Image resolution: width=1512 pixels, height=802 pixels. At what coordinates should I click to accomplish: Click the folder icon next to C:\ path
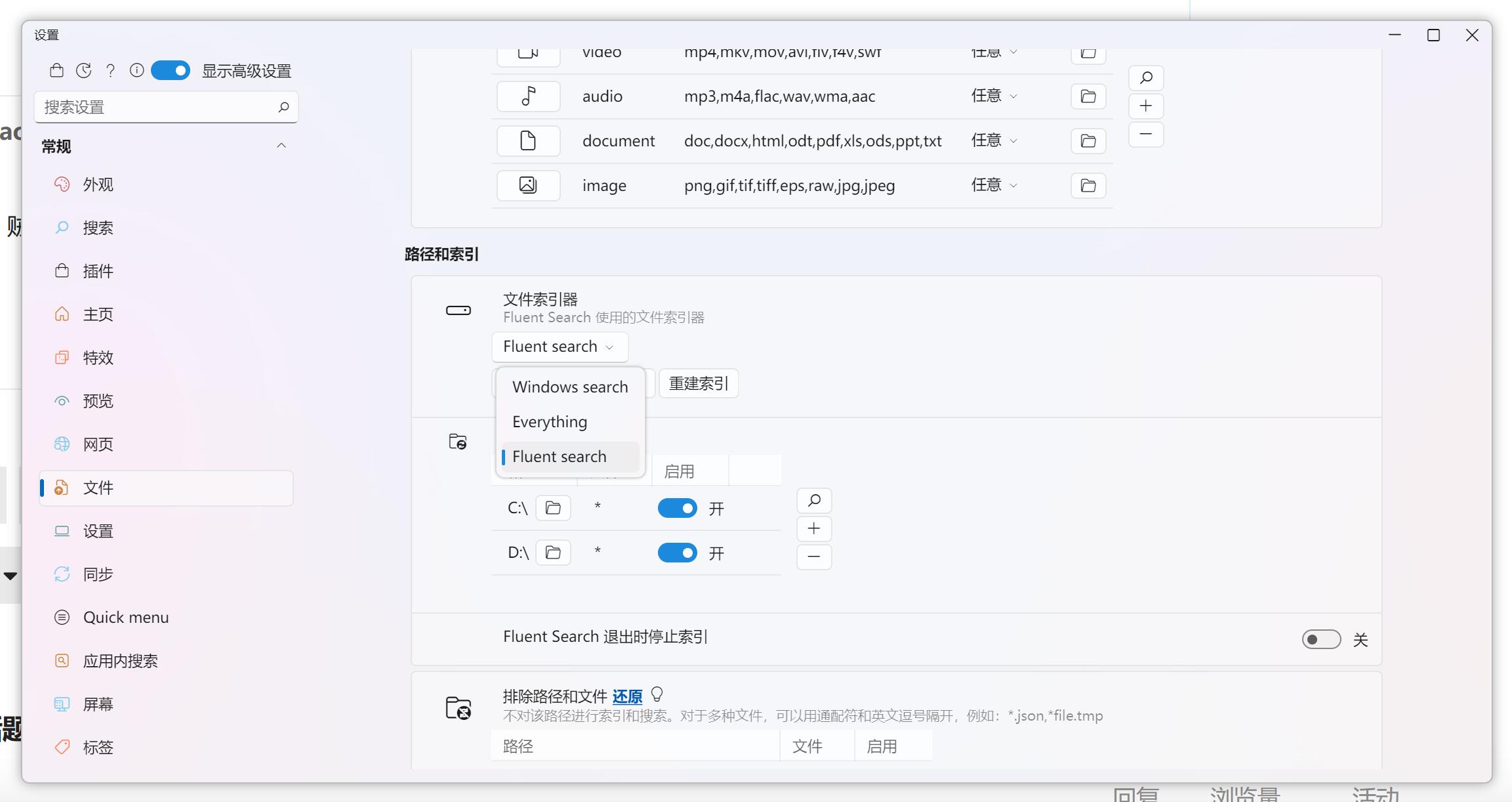[552, 508]
